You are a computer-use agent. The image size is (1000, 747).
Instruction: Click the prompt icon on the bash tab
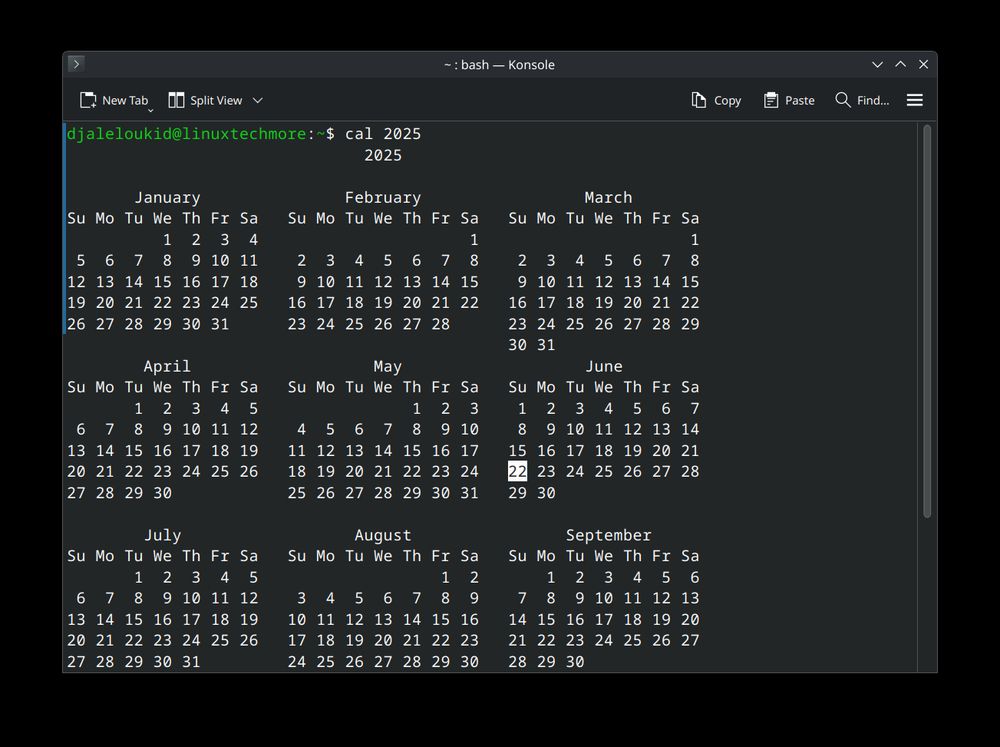pos(77,64)
